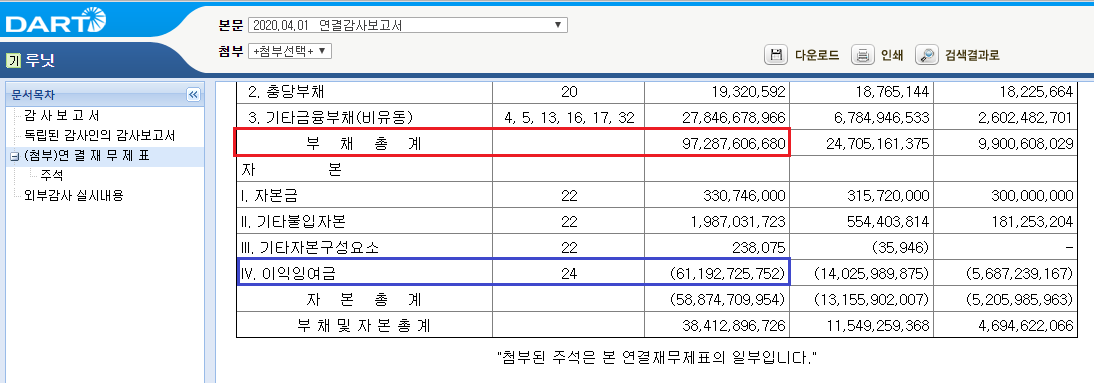Click the 자 본 section heading

tap(292, 170)
